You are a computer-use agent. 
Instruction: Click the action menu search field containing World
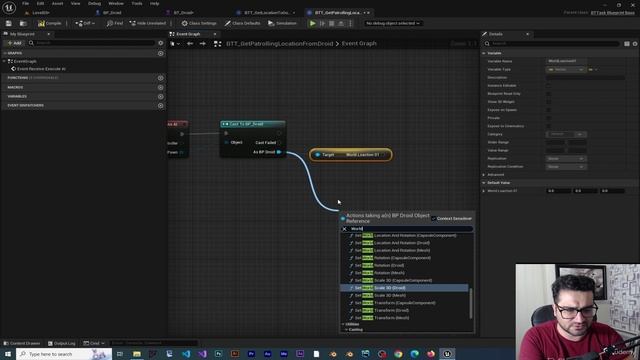point(410,229)
